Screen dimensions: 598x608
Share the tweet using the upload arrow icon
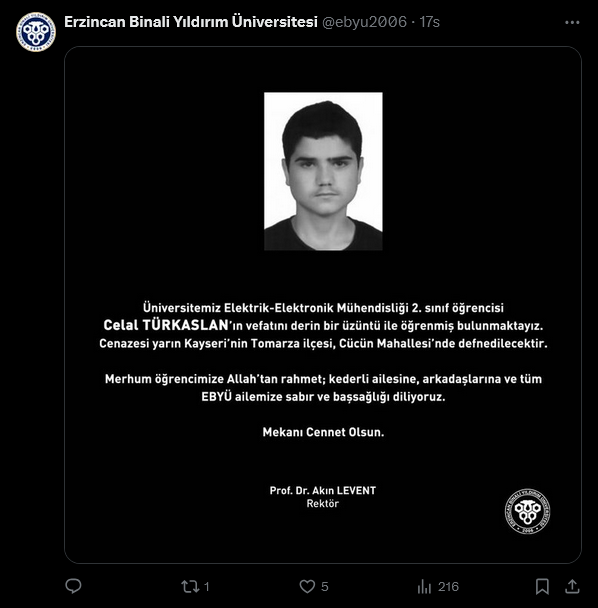click(572, 586)
